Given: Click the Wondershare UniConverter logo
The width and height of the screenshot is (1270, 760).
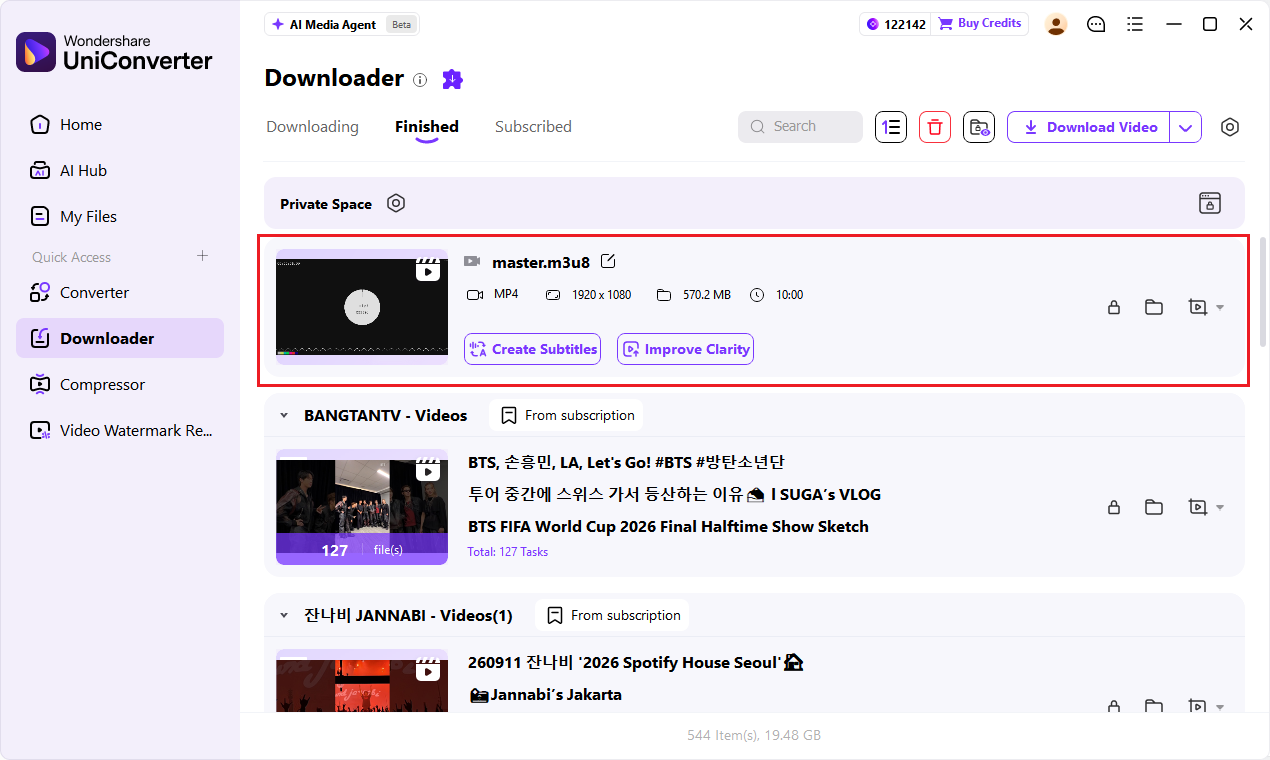Looking at the screenshot, I should (114, 52).
